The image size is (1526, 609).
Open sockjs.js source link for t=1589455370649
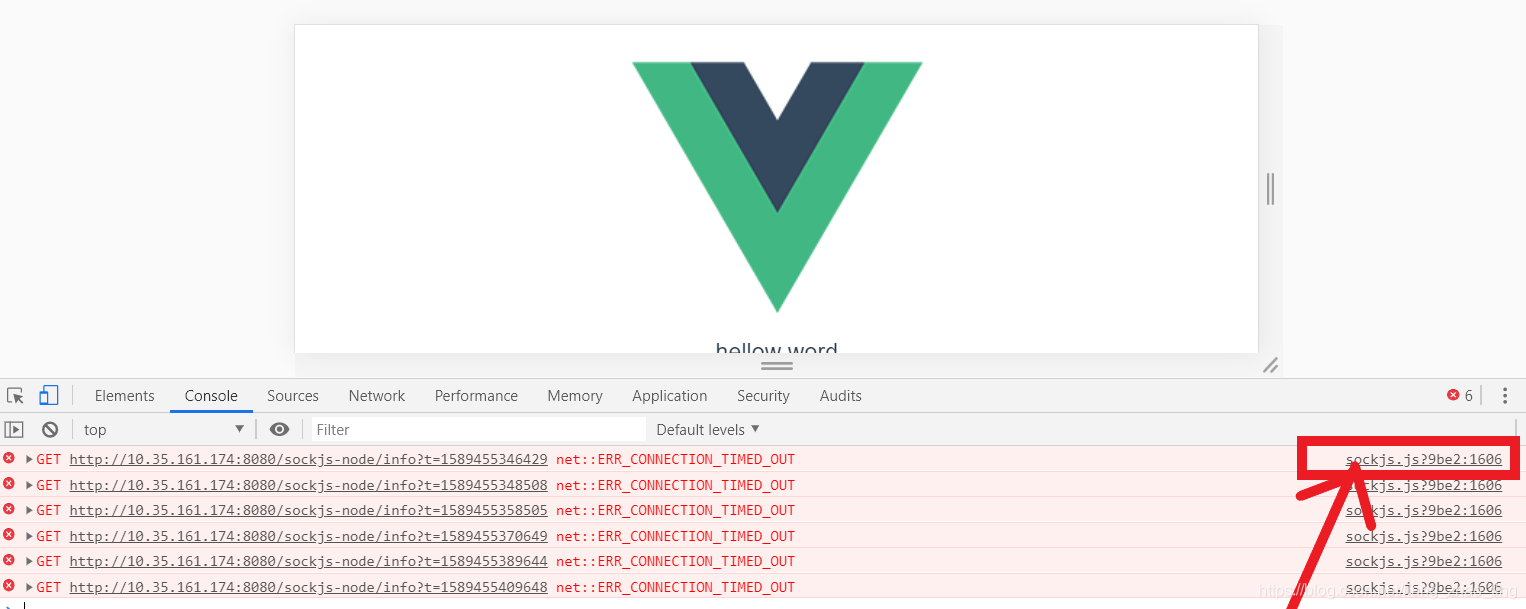[x=1424, y=536]
